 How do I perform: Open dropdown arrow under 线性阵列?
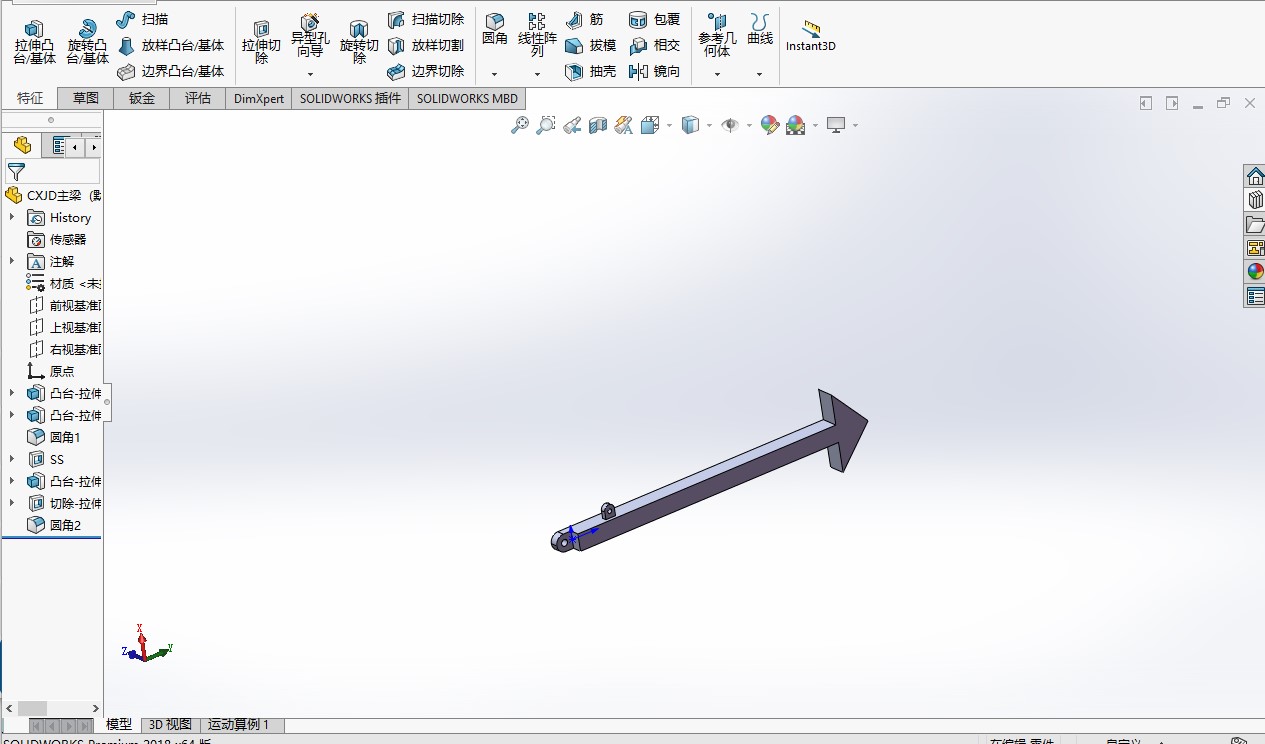(537, 74)
